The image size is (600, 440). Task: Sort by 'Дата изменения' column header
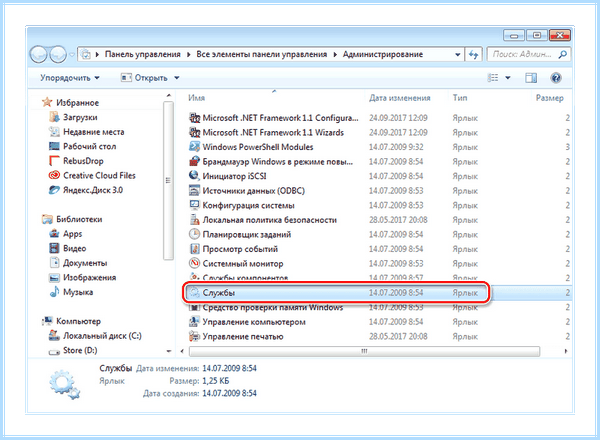point(399,98)
